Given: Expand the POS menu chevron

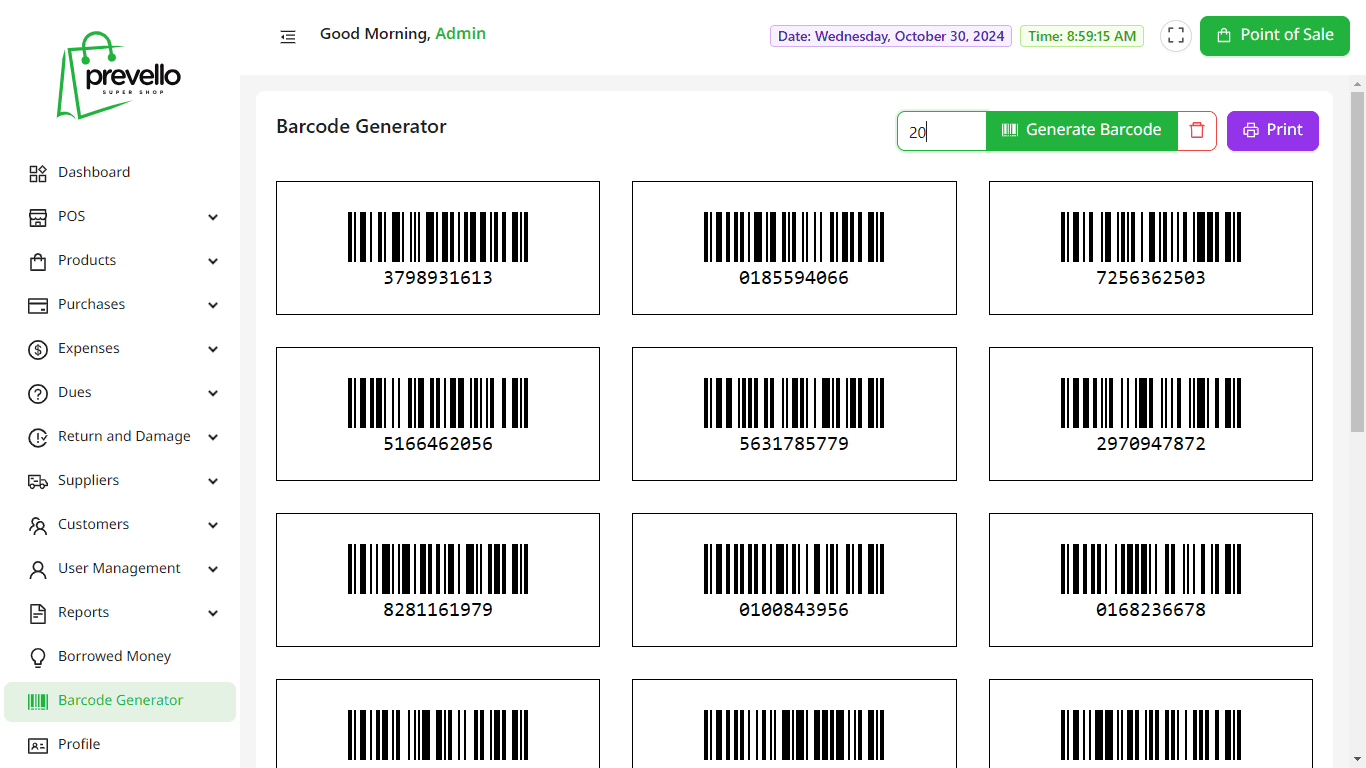Looking at the screenshot, I should 213,217.
